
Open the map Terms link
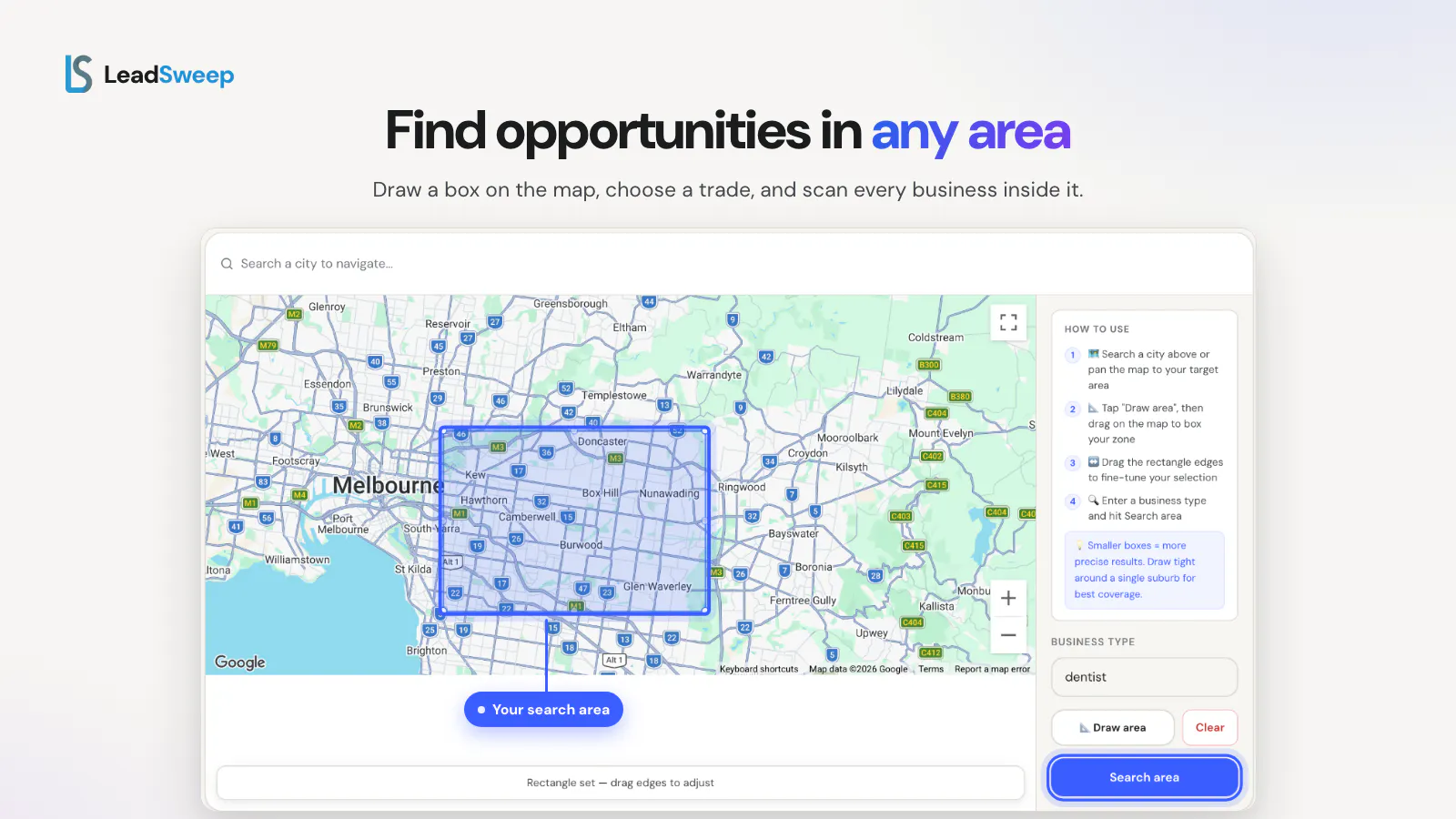[931, 669]
